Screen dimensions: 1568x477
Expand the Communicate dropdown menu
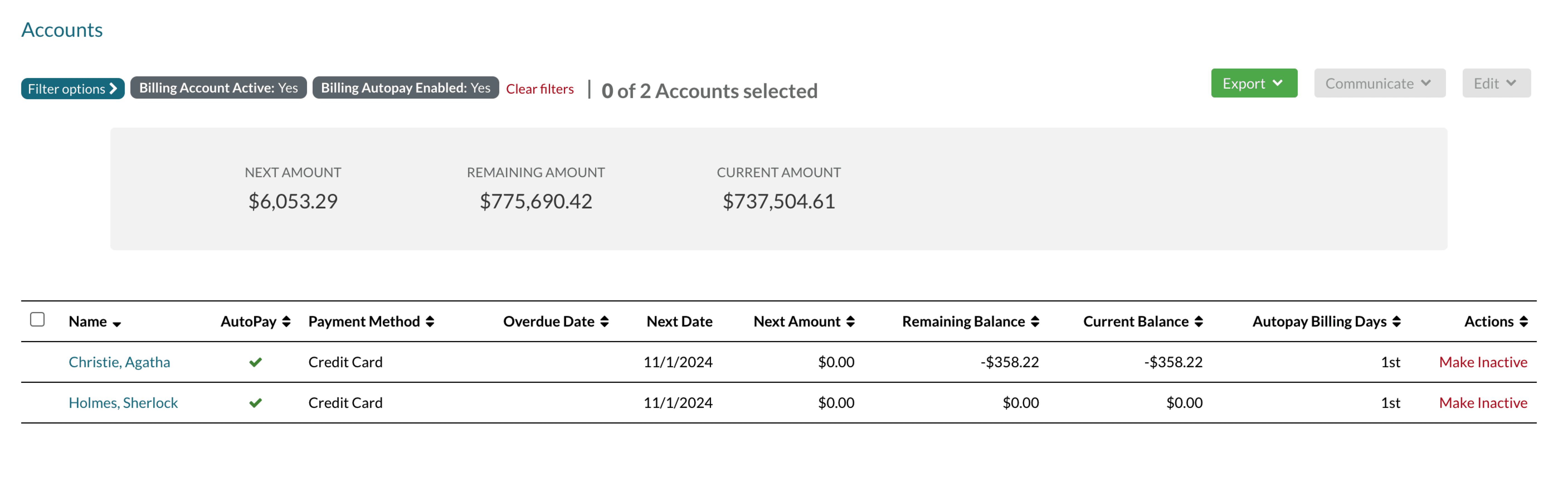tap(1379, 83)
